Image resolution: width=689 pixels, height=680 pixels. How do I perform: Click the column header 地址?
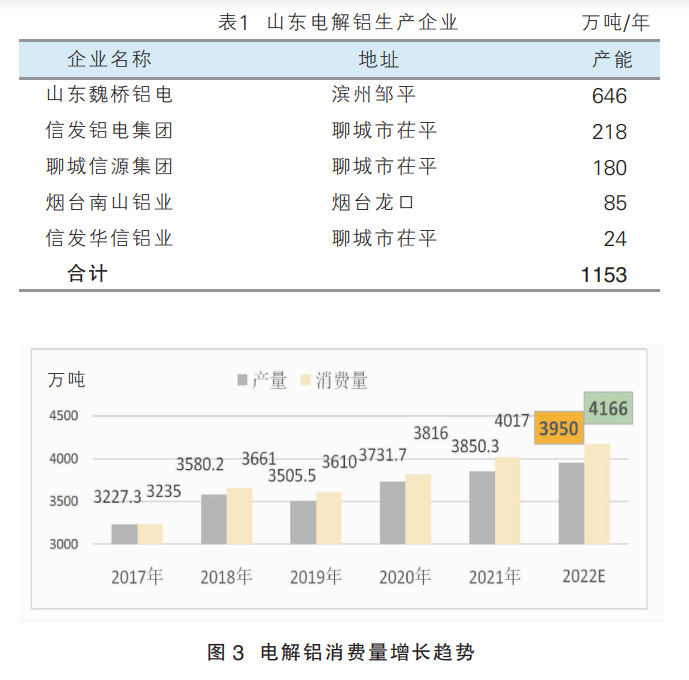click(378, 59)
